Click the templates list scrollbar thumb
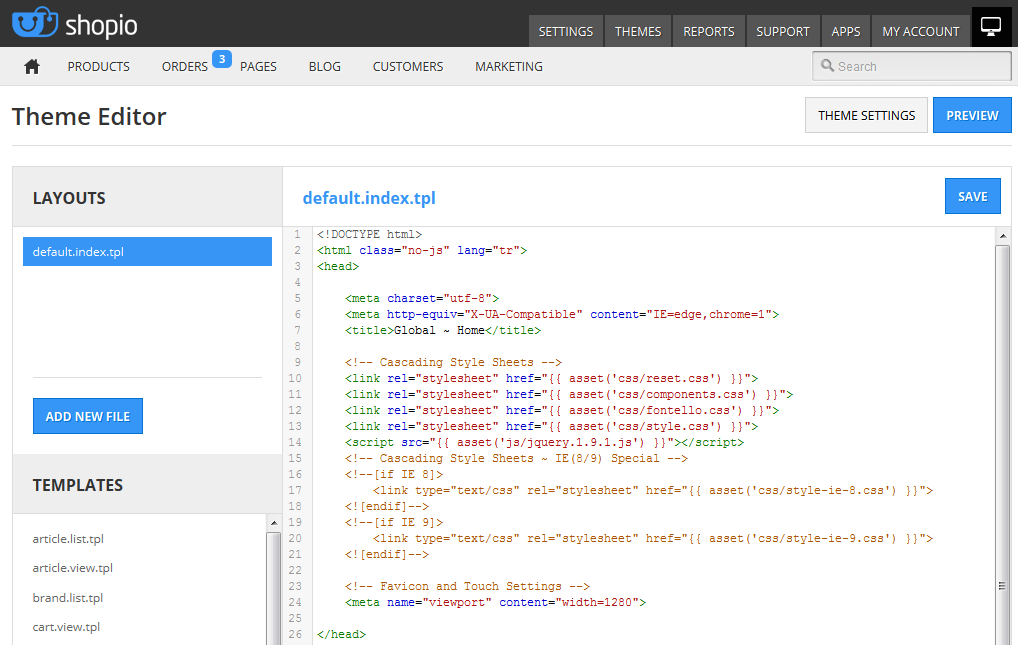Viewport: 1018px width, 645px height. pos(274,588)
